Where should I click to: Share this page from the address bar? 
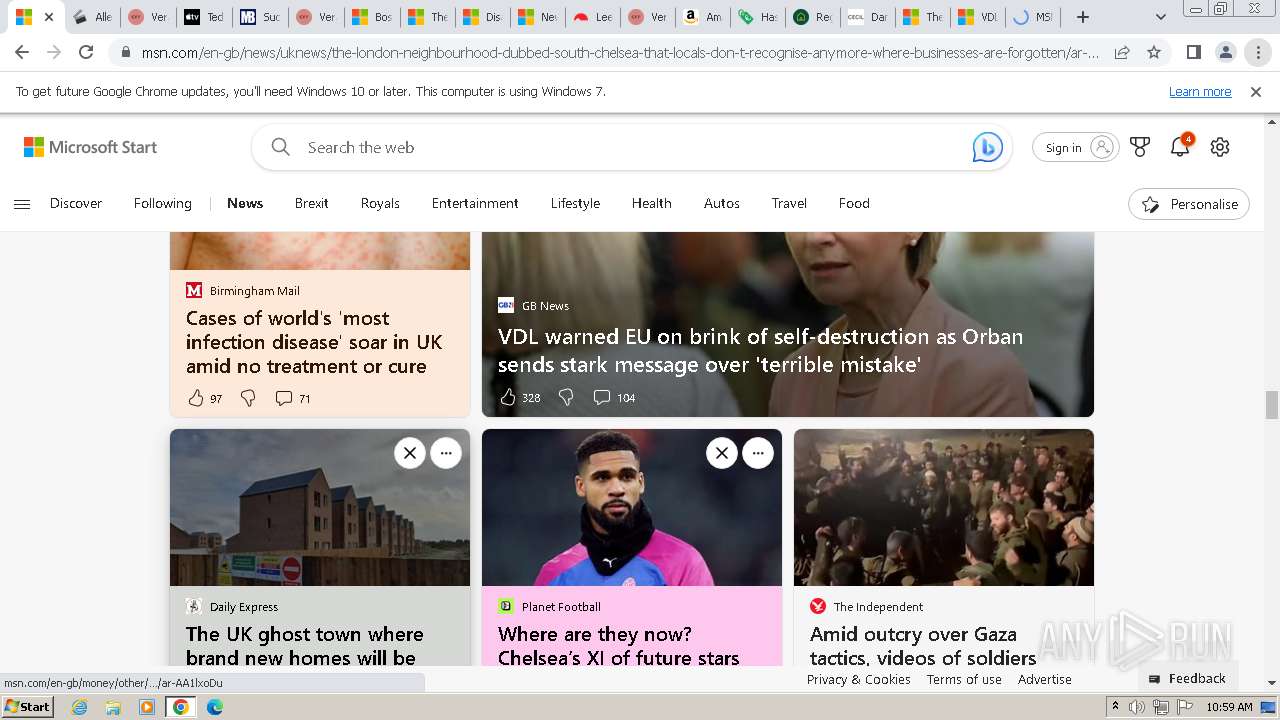click(x=1122, y=52)
